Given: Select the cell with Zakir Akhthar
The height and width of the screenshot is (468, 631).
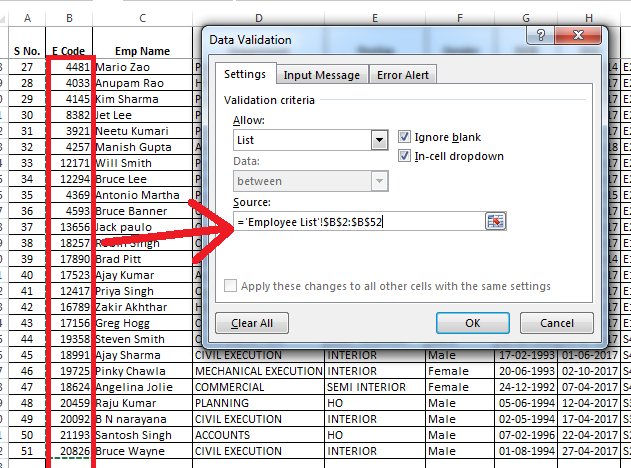Looking at the screenshot, I should [x=142, y=307].
